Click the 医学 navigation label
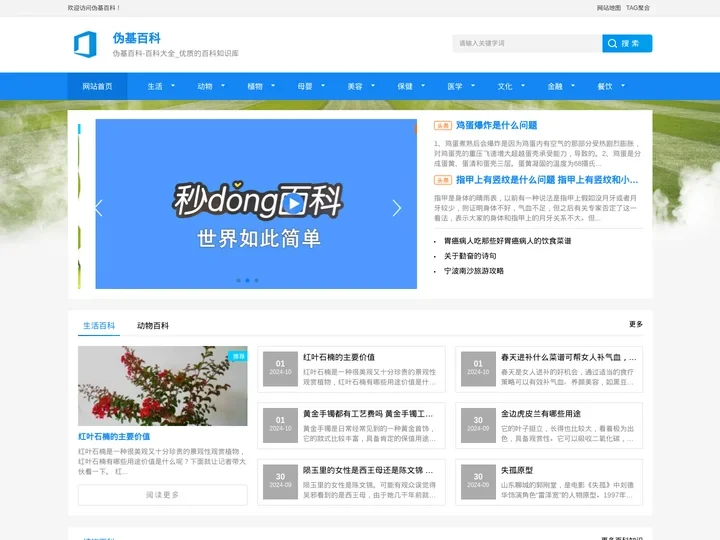The height and width of the screenshot is (540, 720). 455,86
